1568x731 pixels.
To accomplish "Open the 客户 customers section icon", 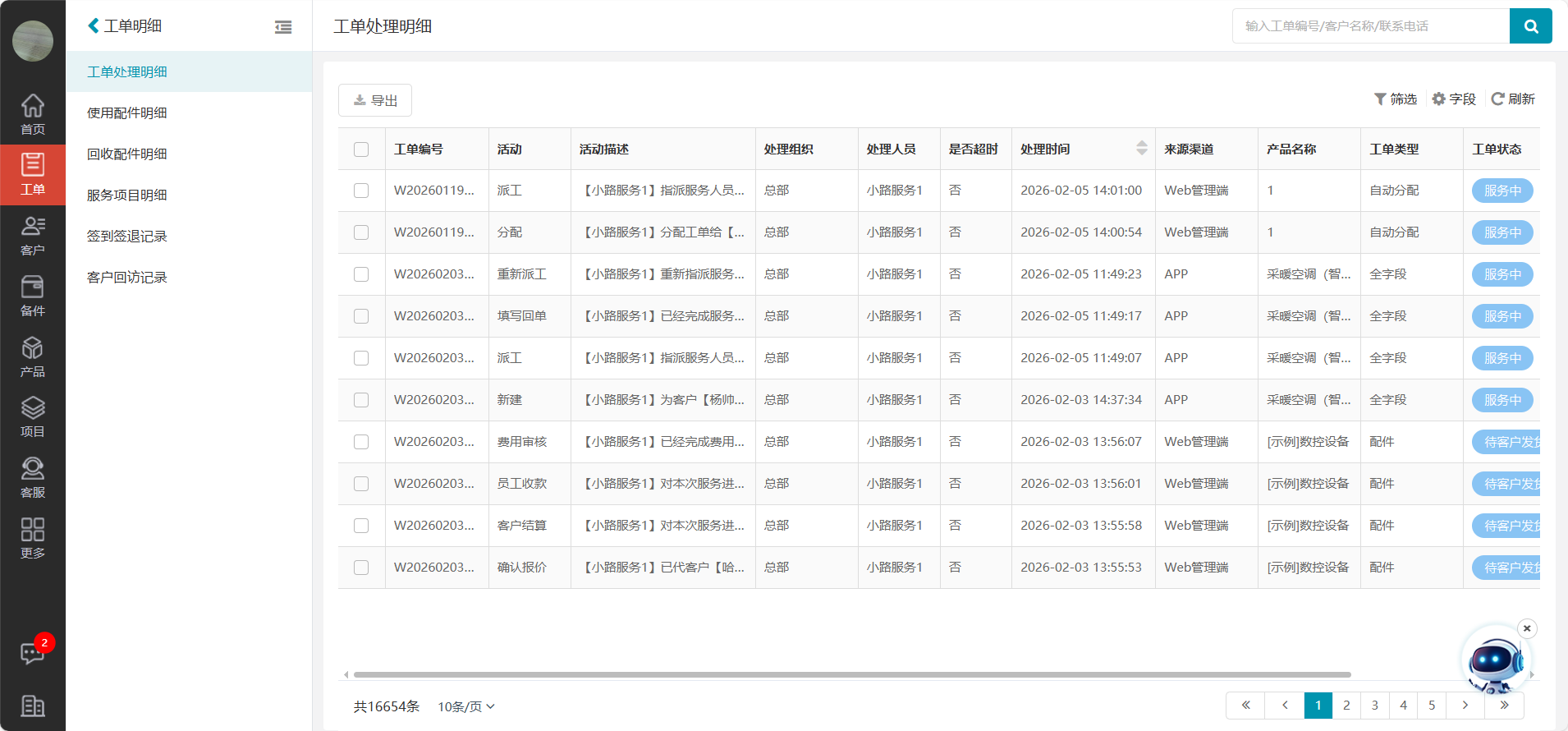I will click(x=33, y=235).
